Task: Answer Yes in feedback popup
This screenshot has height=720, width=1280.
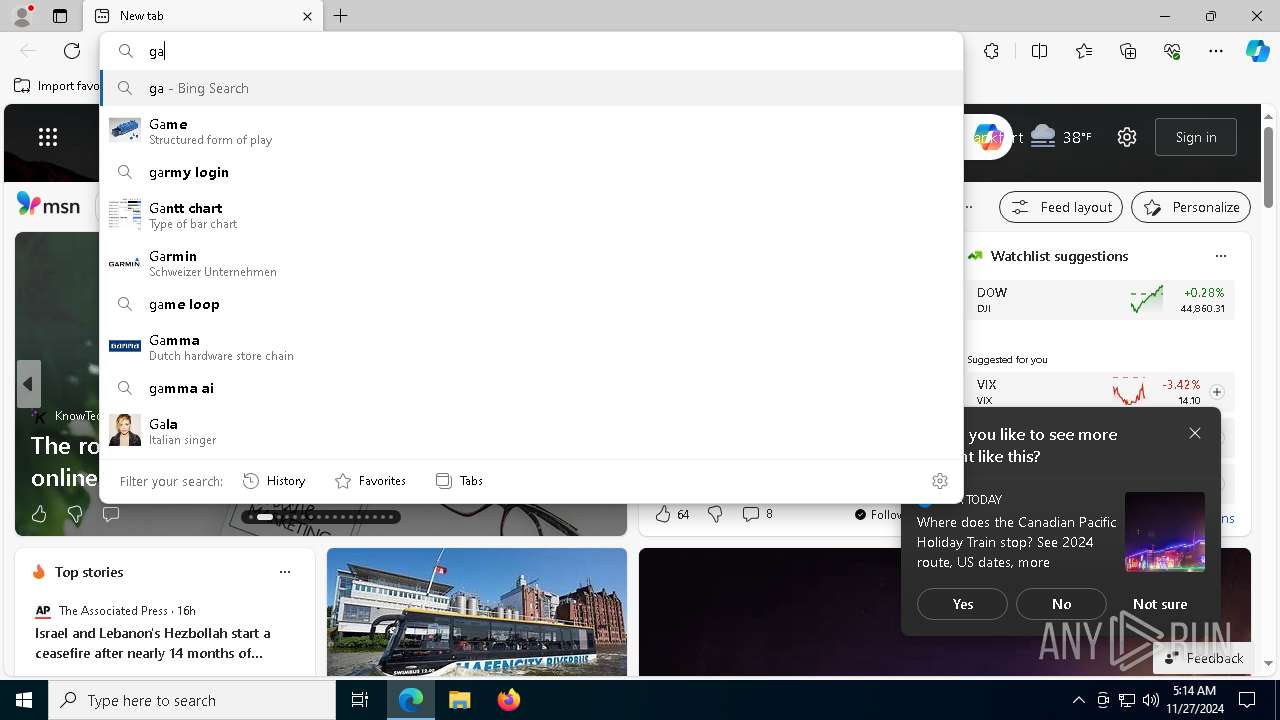Action: tap(962, 604)
